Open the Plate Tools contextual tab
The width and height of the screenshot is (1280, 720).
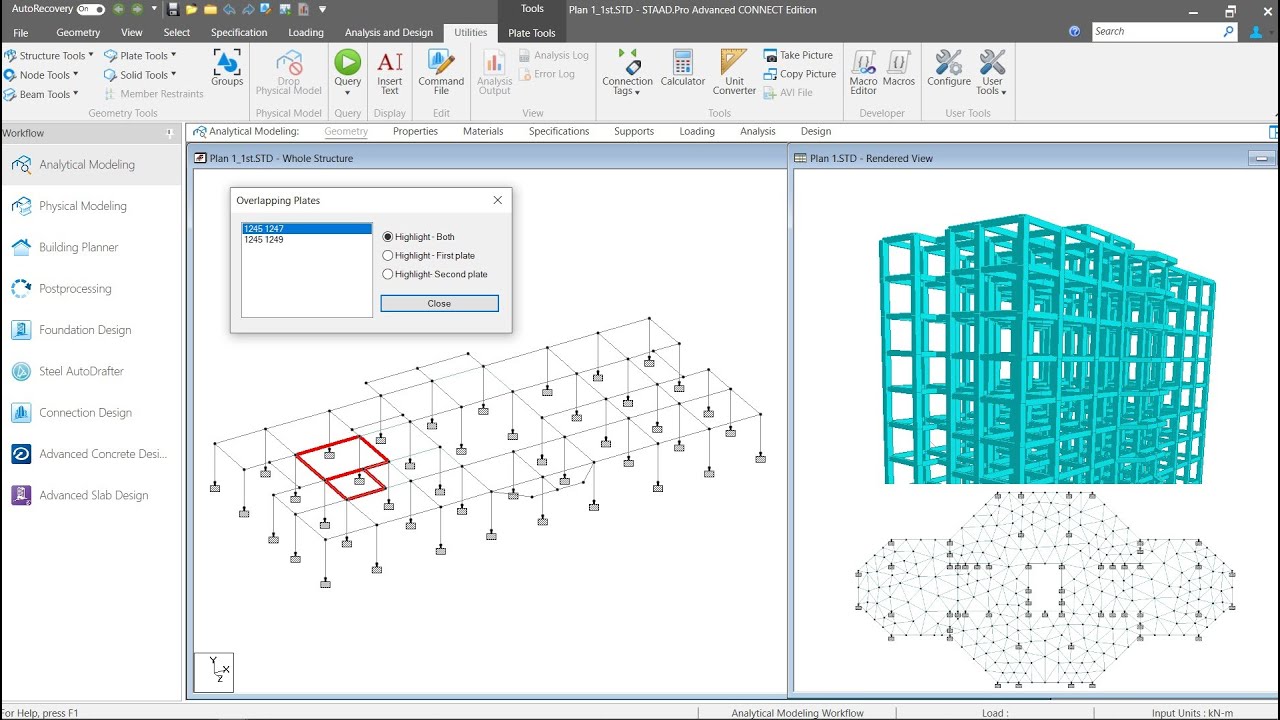(532, 33)
